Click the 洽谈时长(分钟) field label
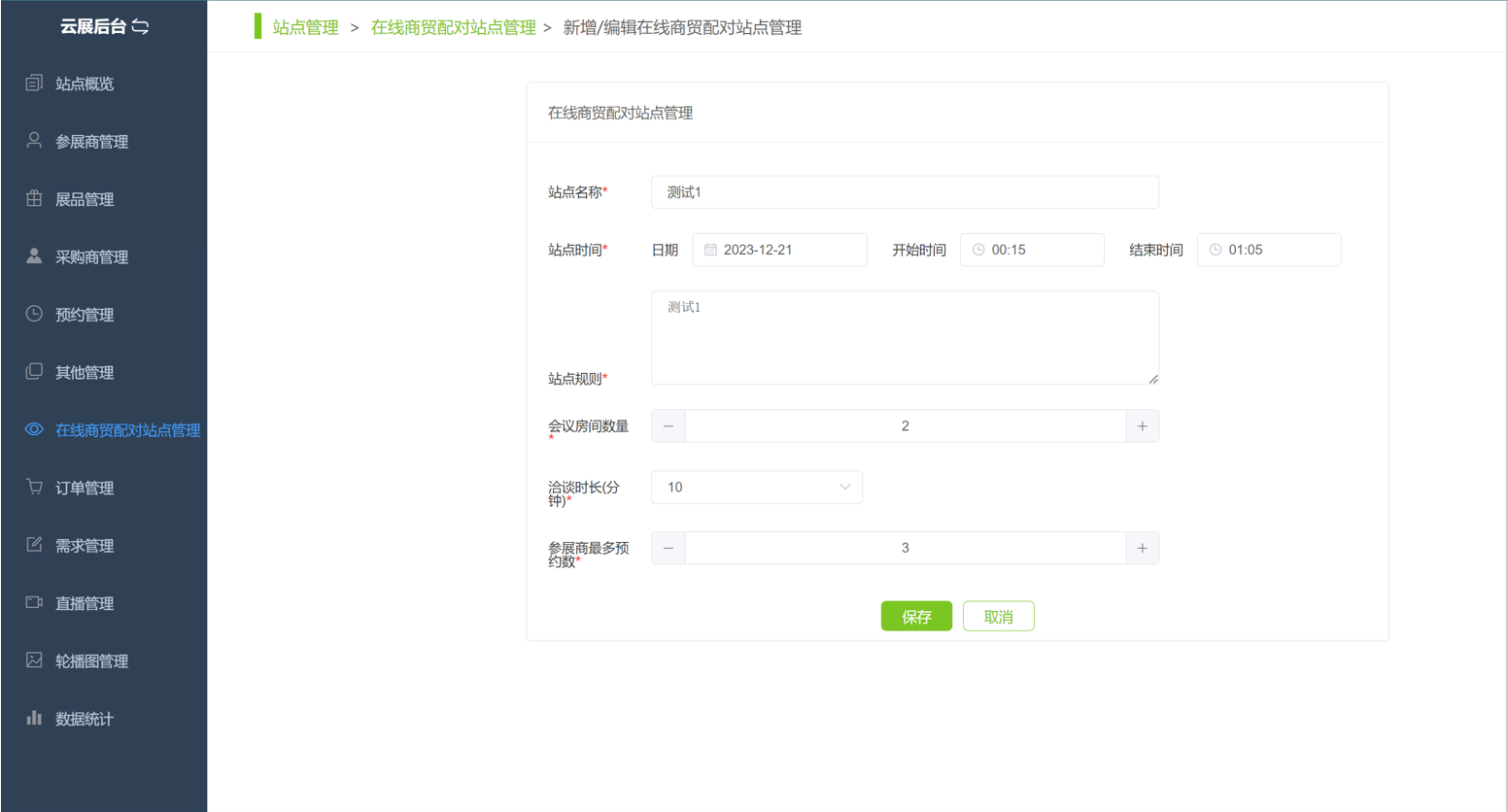This screenshot has height=812, width=1508. tap(584, 493)
